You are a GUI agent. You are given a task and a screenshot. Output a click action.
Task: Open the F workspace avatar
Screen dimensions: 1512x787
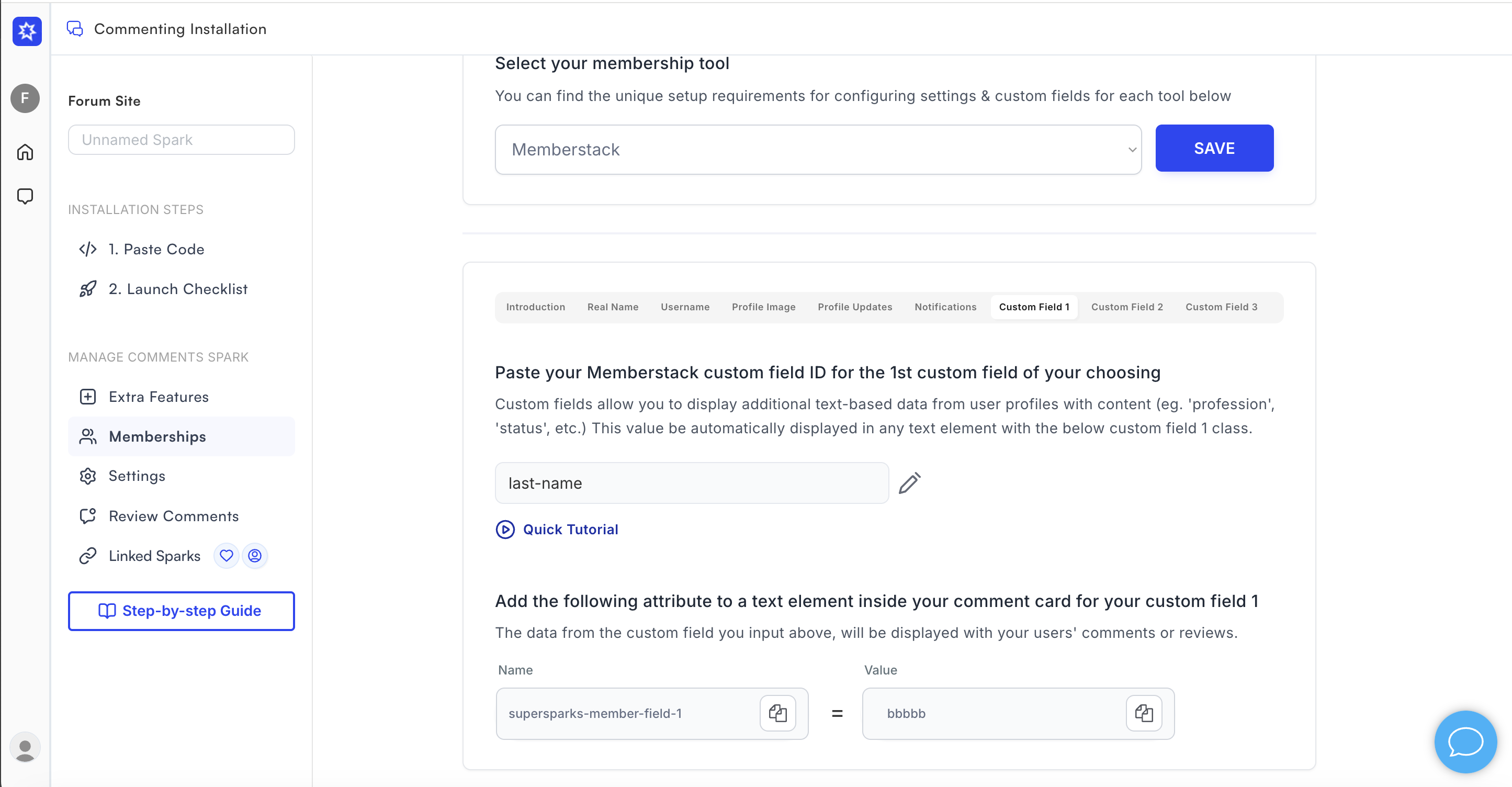[x=25, y=98]
